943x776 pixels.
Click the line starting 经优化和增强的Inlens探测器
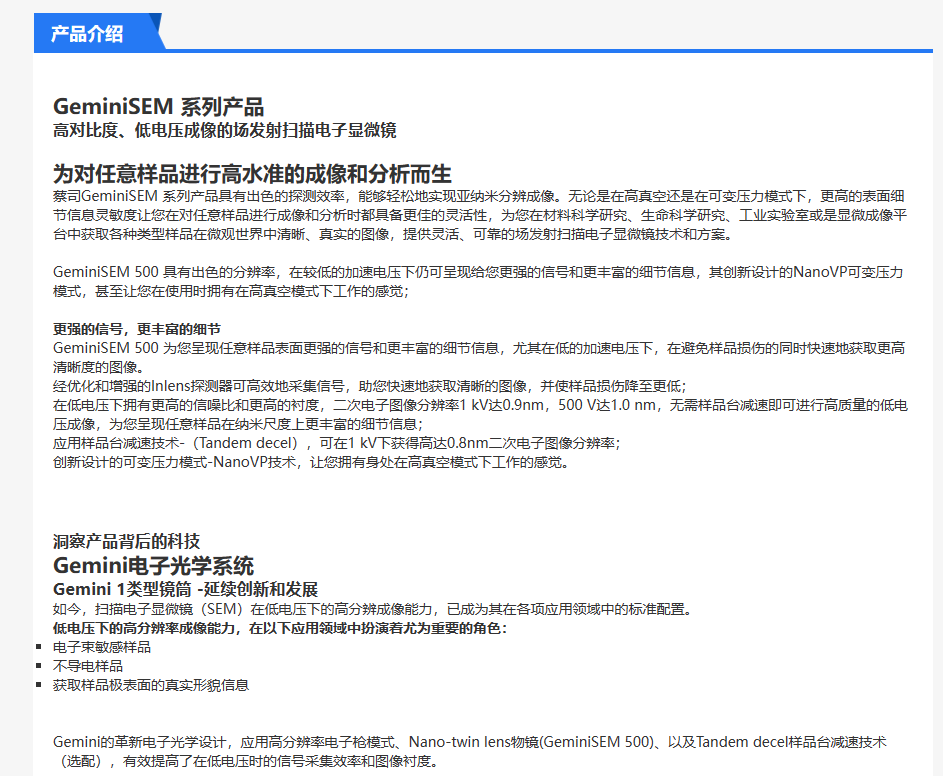pos(369,386)
